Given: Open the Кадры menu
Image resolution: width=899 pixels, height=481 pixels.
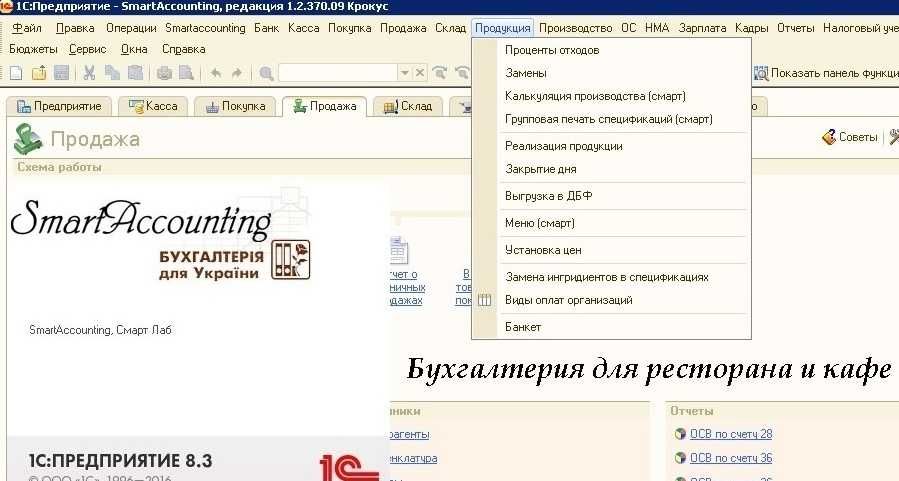Looking at the screenshot, I should click(x=752, y=28).
